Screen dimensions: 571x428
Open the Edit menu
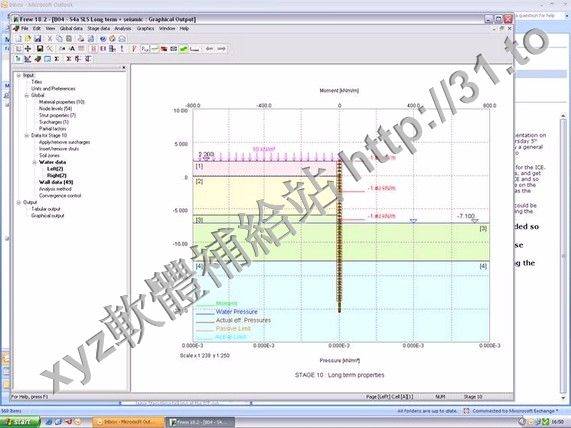pyautogui.click(x=37, y=28)
